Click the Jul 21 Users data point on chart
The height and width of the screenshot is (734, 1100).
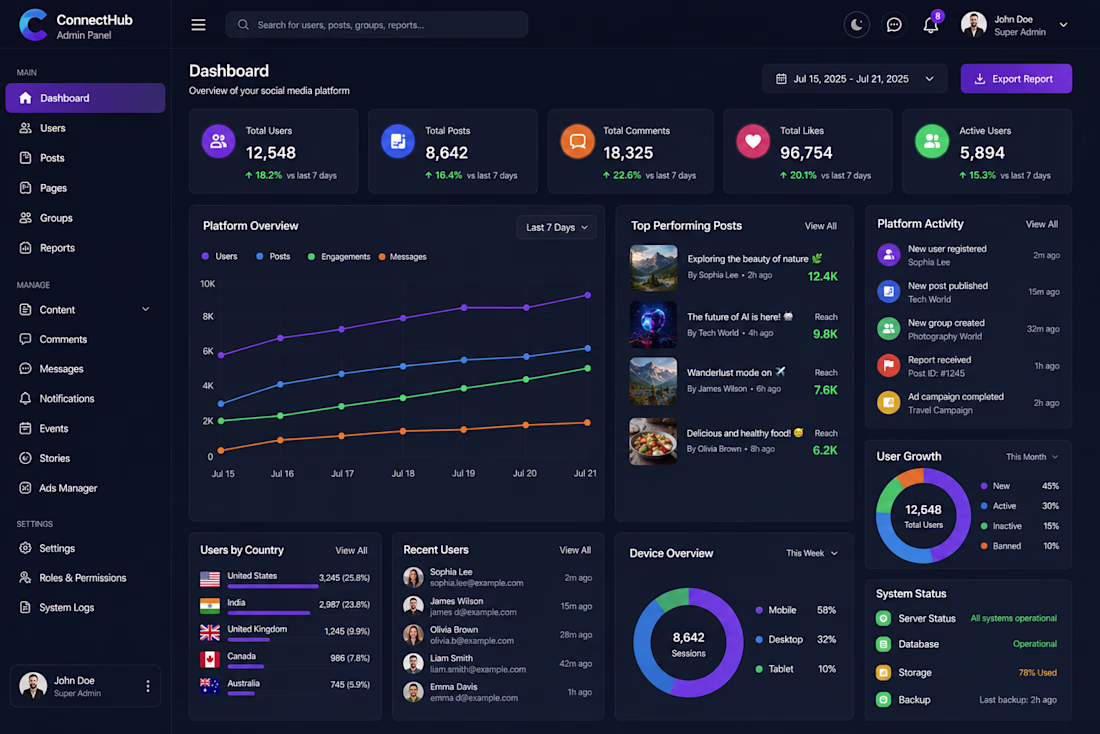588,295
